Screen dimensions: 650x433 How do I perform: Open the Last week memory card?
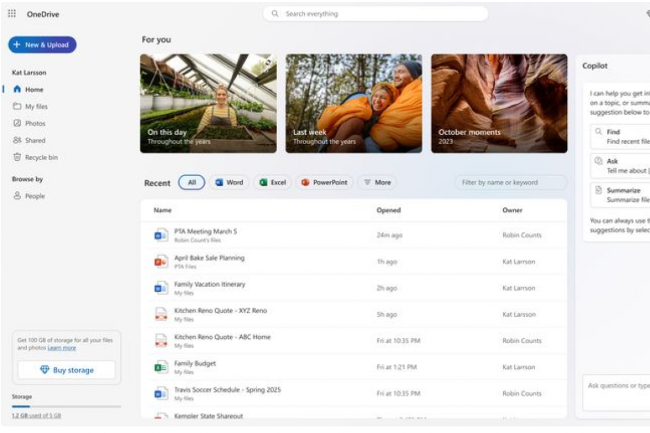coord(354,104)
